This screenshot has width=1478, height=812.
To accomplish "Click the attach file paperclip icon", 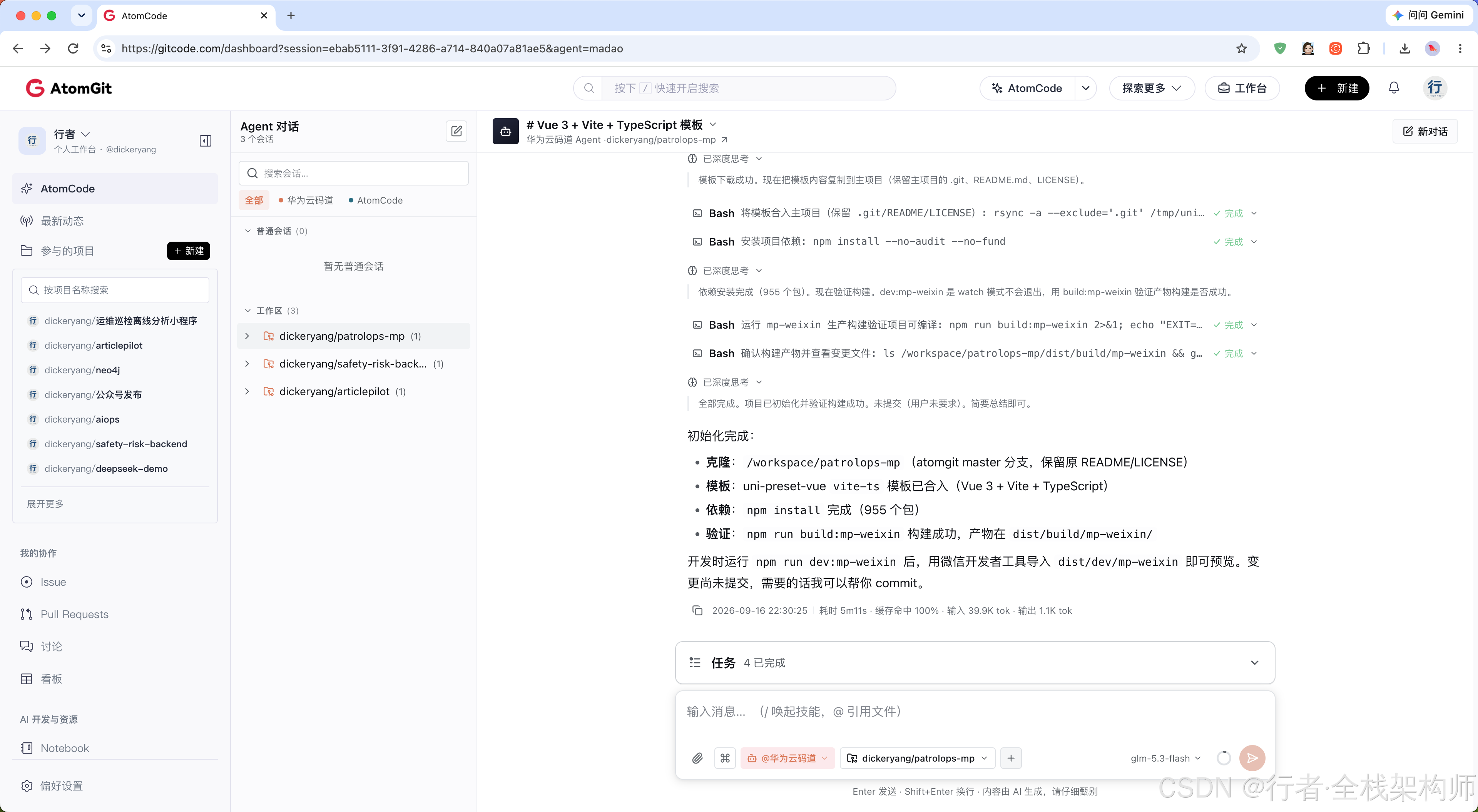I will tap(697, 758).
